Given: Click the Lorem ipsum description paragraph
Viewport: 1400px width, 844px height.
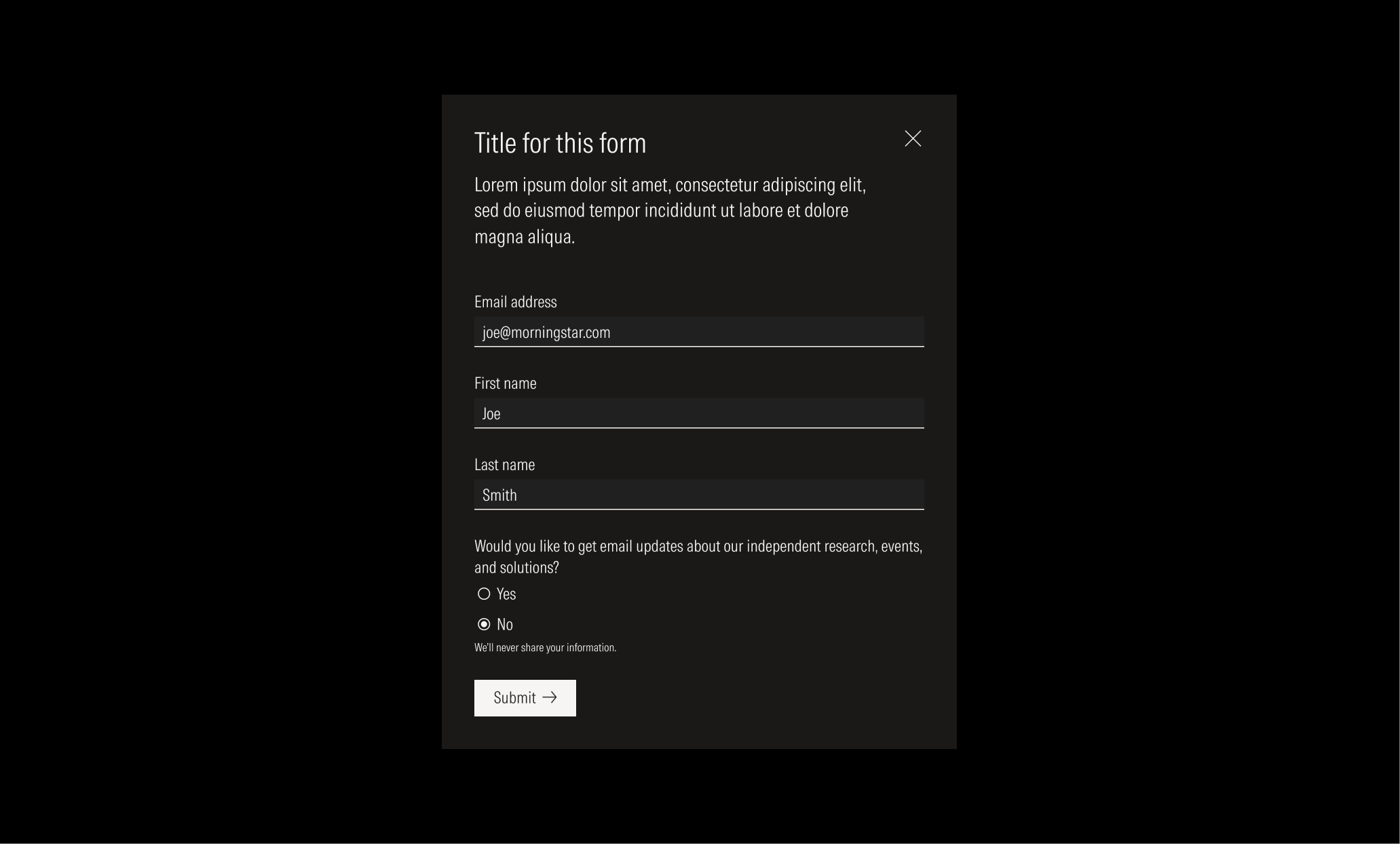Looking at the screenshot, I should 668,210.
